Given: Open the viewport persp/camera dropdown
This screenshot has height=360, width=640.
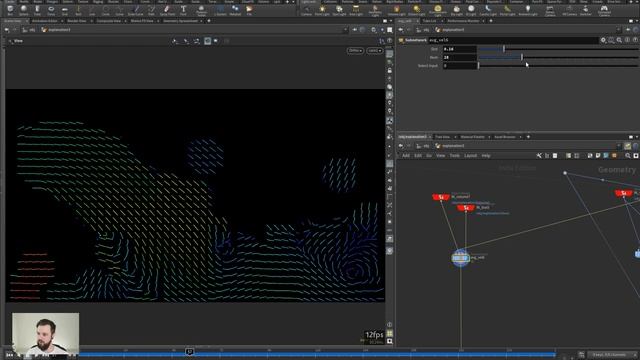Looking at the screenshot, I should (374, 51).
